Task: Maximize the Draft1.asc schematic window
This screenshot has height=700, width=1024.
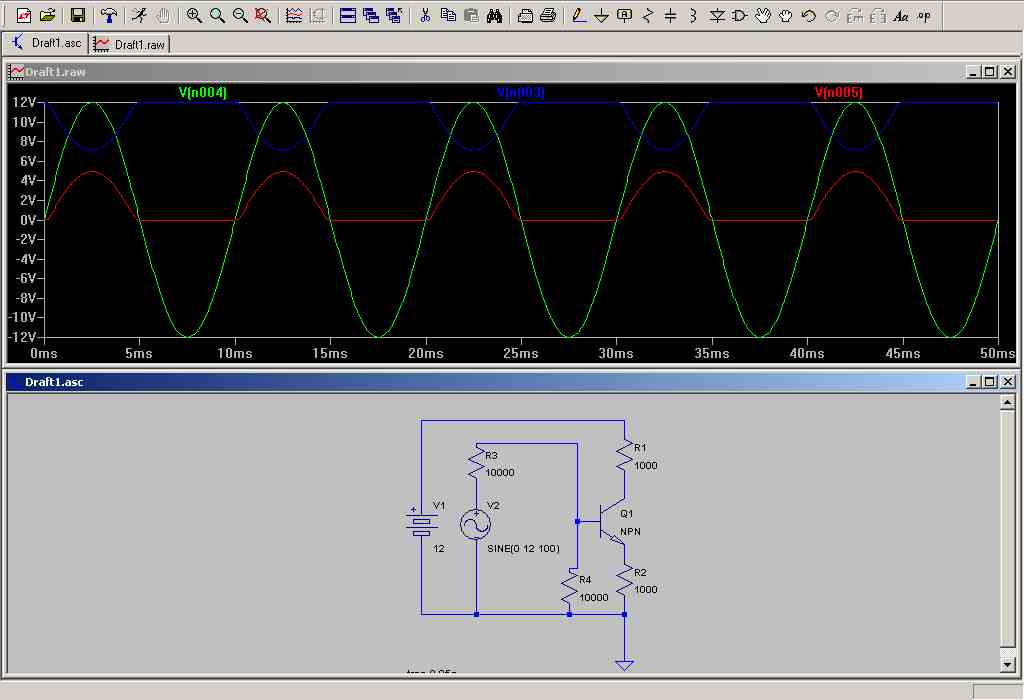Action: click(990, 382)
